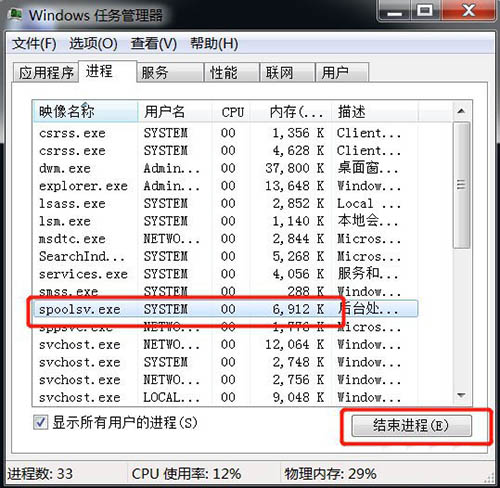Screen dimensions: 500x488
Task: Click the 本地会... description cell
Action: click(368, 221)
